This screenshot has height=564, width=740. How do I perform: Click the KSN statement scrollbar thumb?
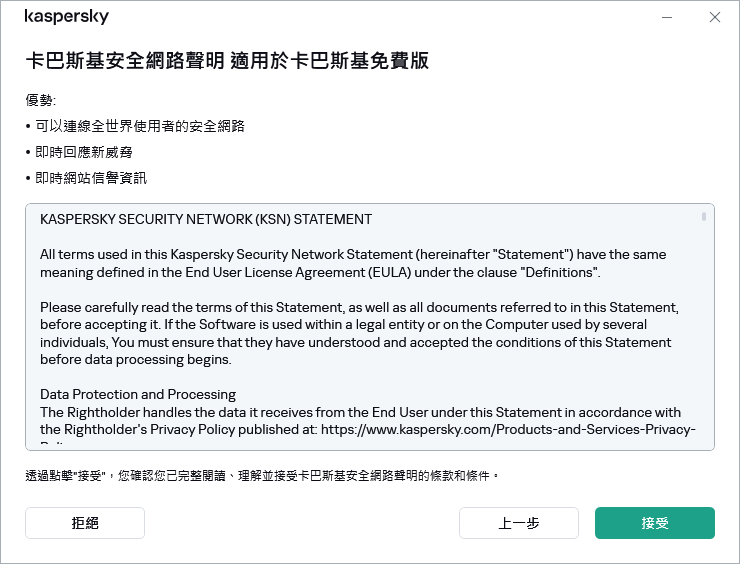tap(704, 216)
